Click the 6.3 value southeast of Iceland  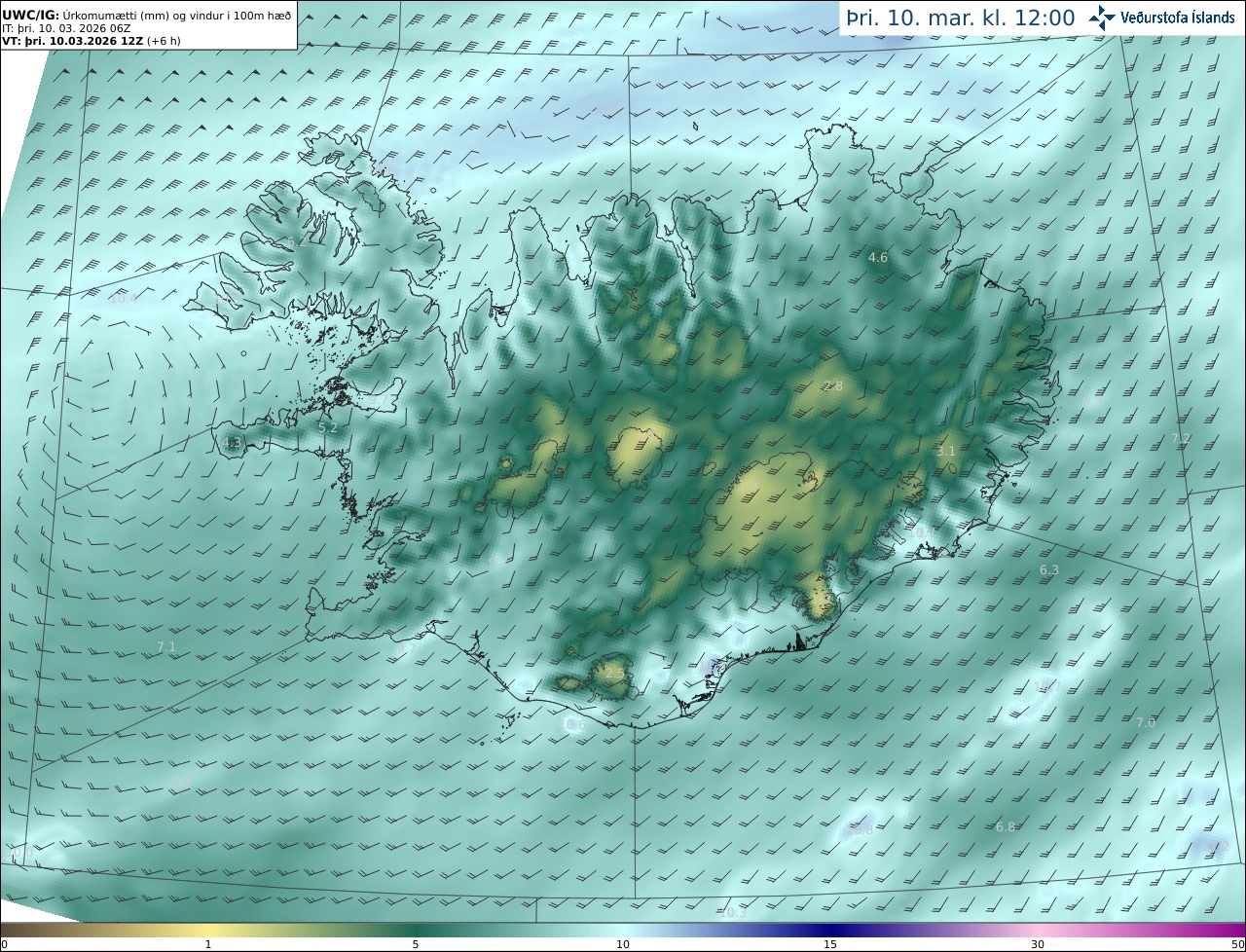click(x=1049, y=570)
